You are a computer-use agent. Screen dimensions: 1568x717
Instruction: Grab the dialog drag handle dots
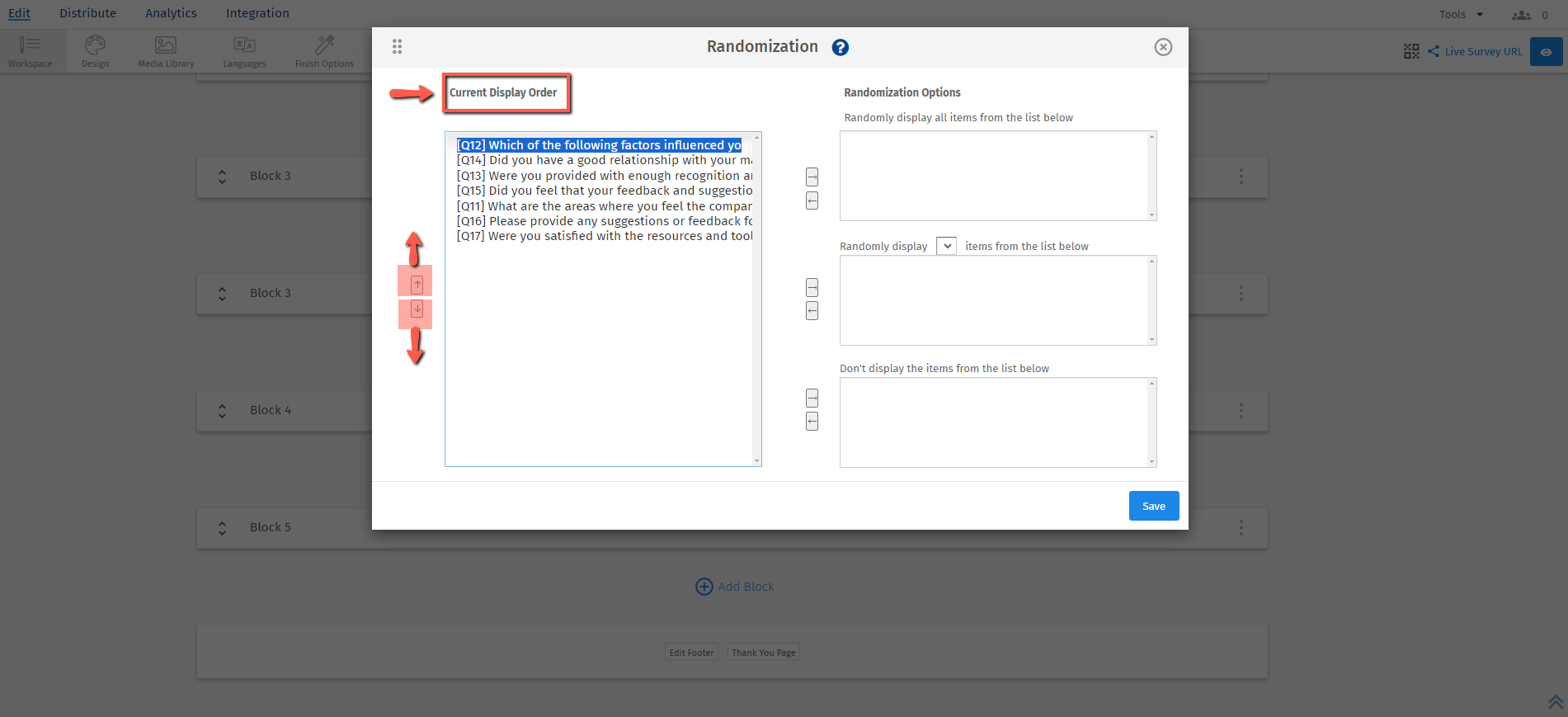click(397, 47)
